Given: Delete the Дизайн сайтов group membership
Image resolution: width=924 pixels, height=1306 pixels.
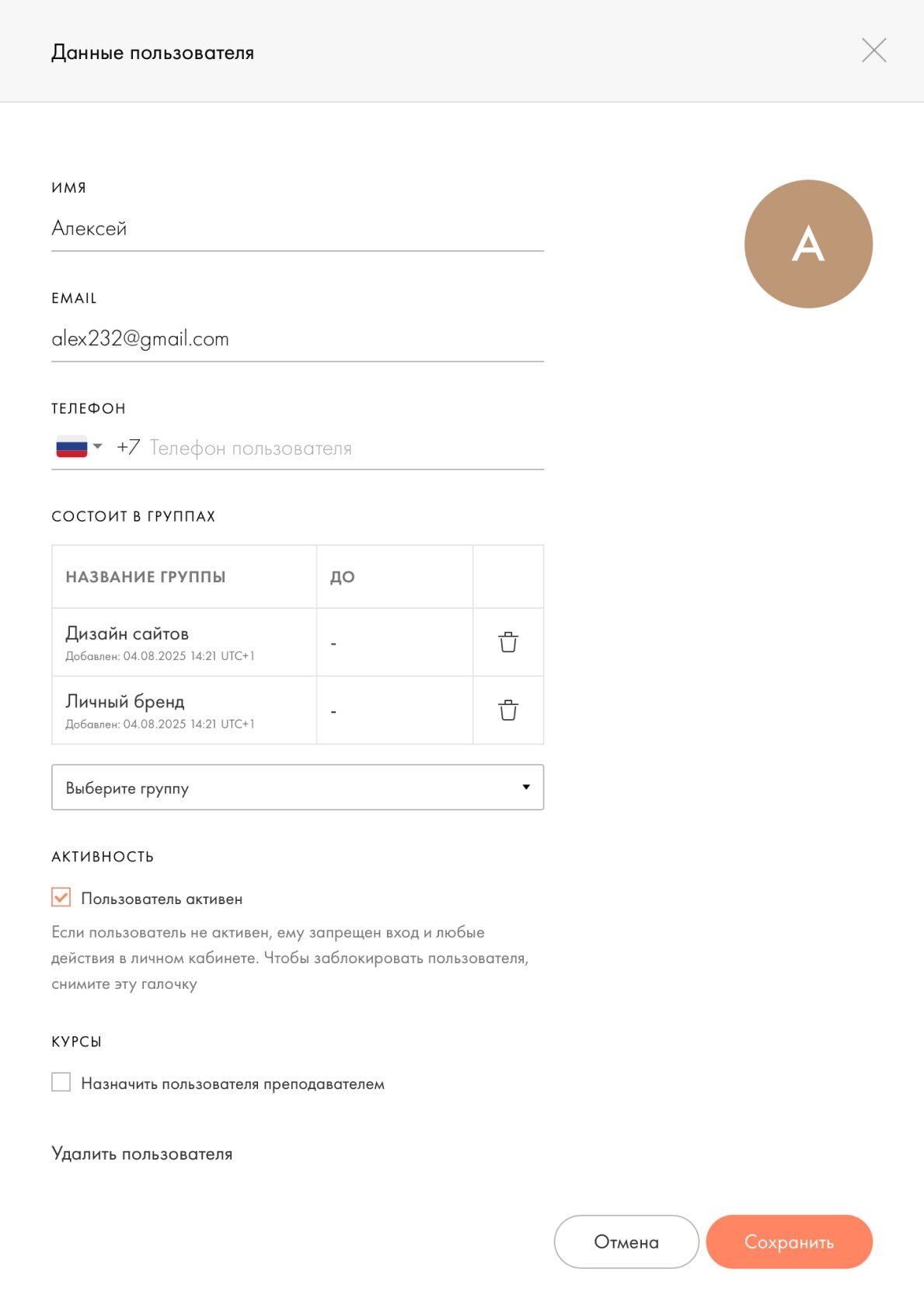Looking at the screenshot, I should pos(508,642).
